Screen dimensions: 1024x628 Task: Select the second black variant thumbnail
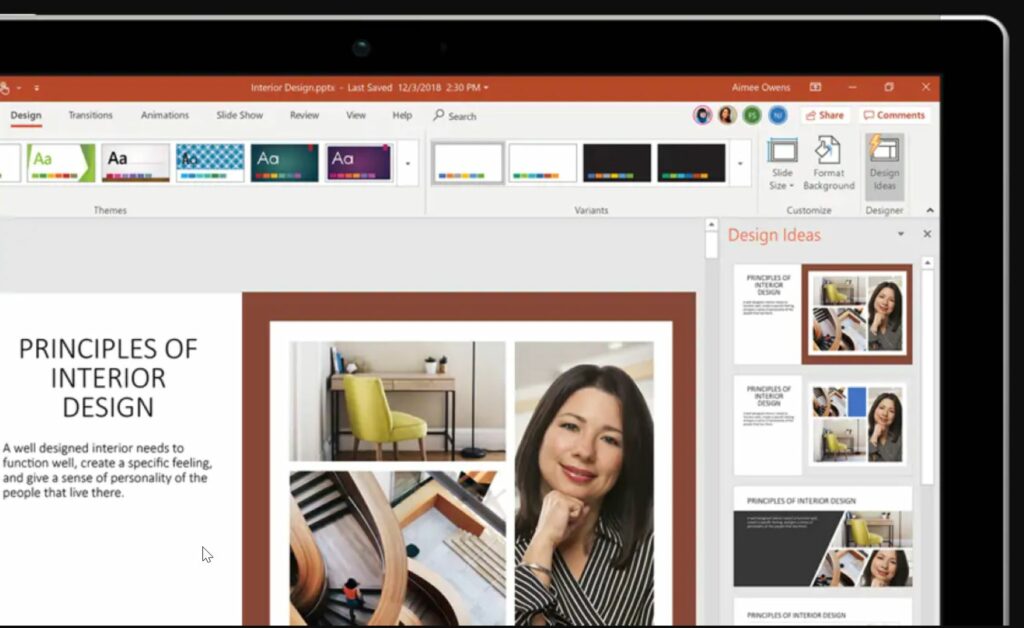coord(692,163)
